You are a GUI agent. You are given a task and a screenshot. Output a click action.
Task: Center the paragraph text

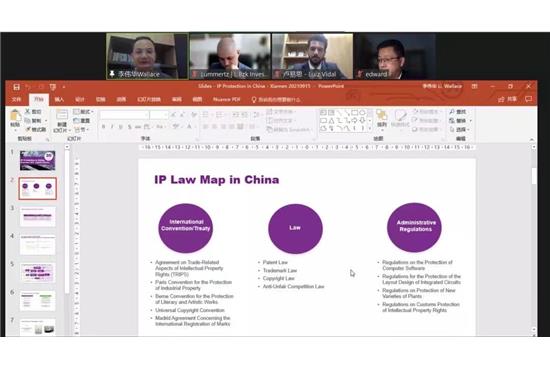(215, 127)
